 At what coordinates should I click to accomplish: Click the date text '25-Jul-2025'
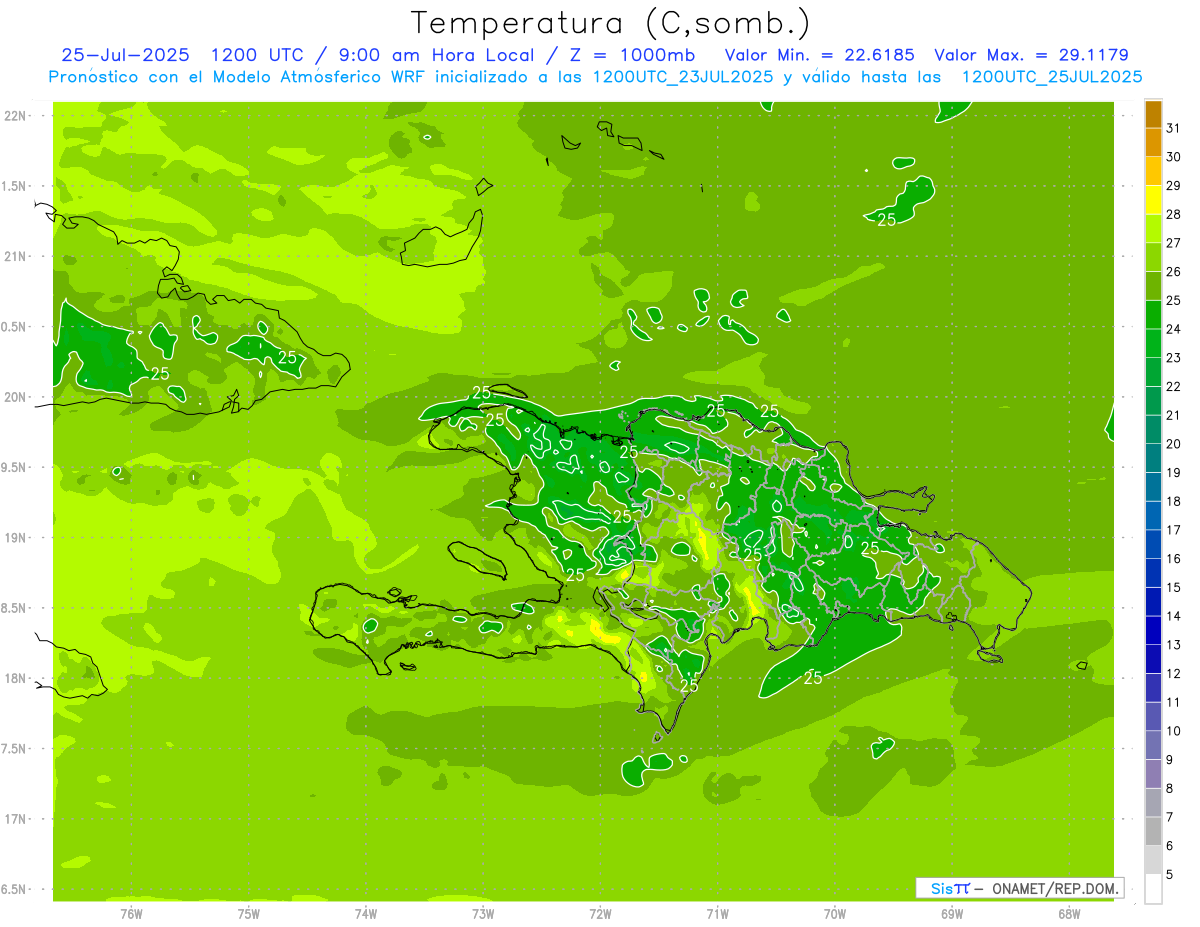coord(127,55)
